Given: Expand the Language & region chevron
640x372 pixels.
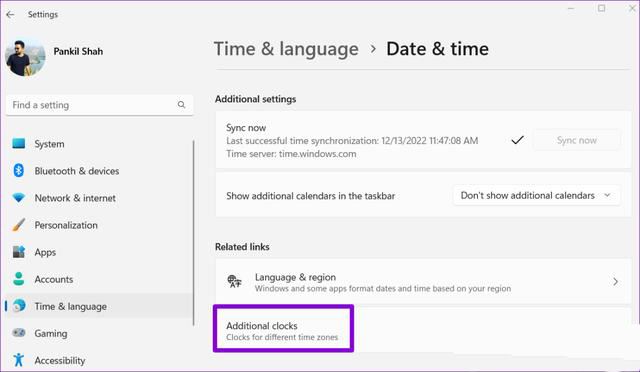Looking at the screenshot, I should coord(616,281).
